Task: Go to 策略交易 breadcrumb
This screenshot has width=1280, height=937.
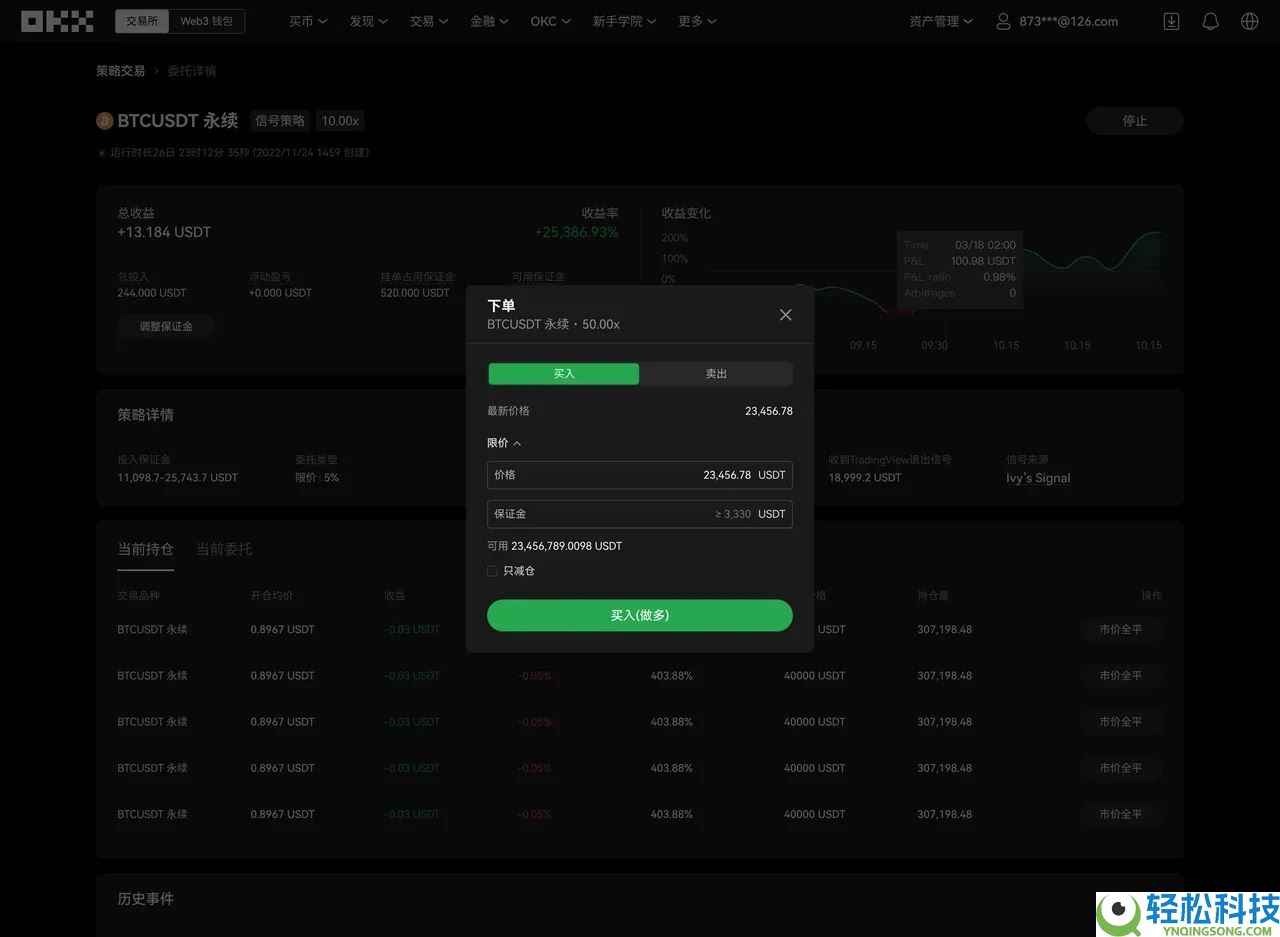Action: 121,71
